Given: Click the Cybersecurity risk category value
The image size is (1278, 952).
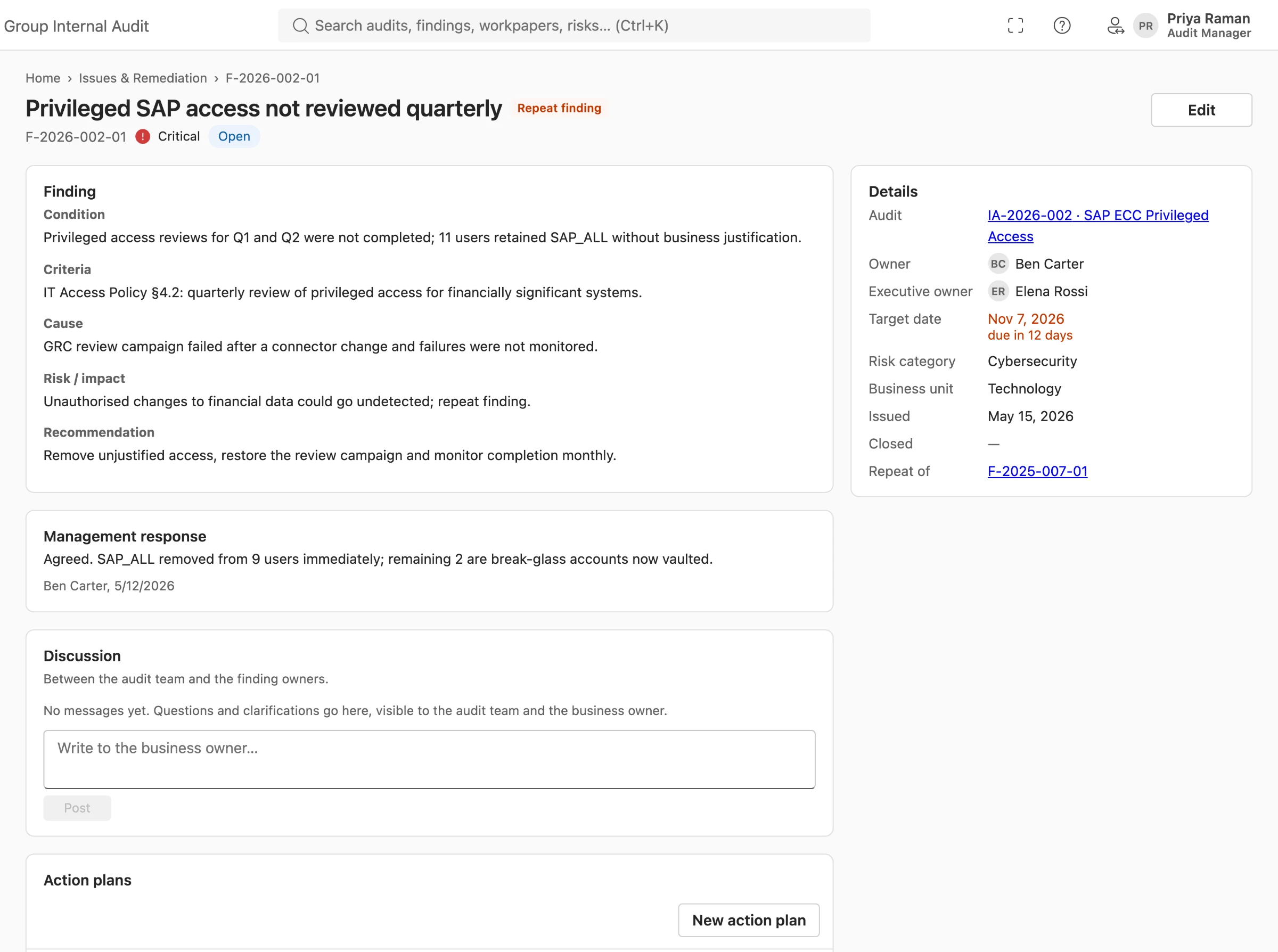Looking at the screenshot, I should pyautogui.click(x=1032, y=362).
